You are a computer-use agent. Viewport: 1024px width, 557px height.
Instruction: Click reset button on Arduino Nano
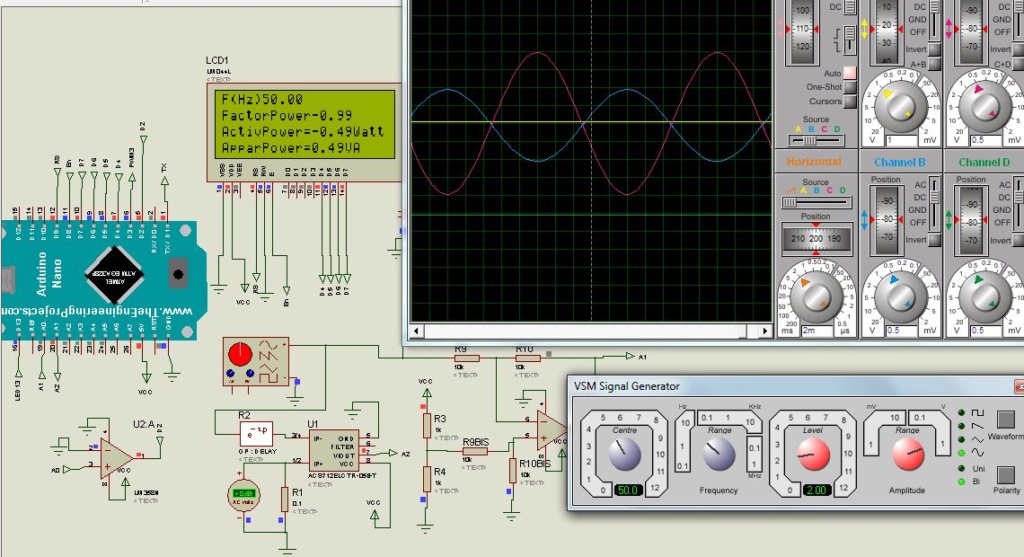coord(178,274)
